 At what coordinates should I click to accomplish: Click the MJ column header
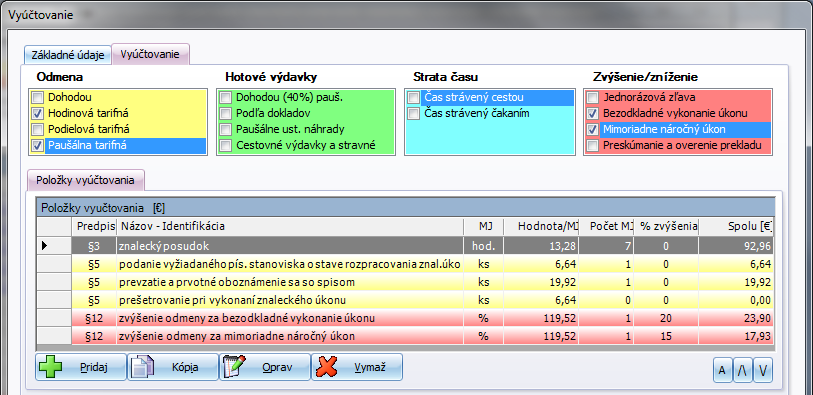(x=484, y=226)
